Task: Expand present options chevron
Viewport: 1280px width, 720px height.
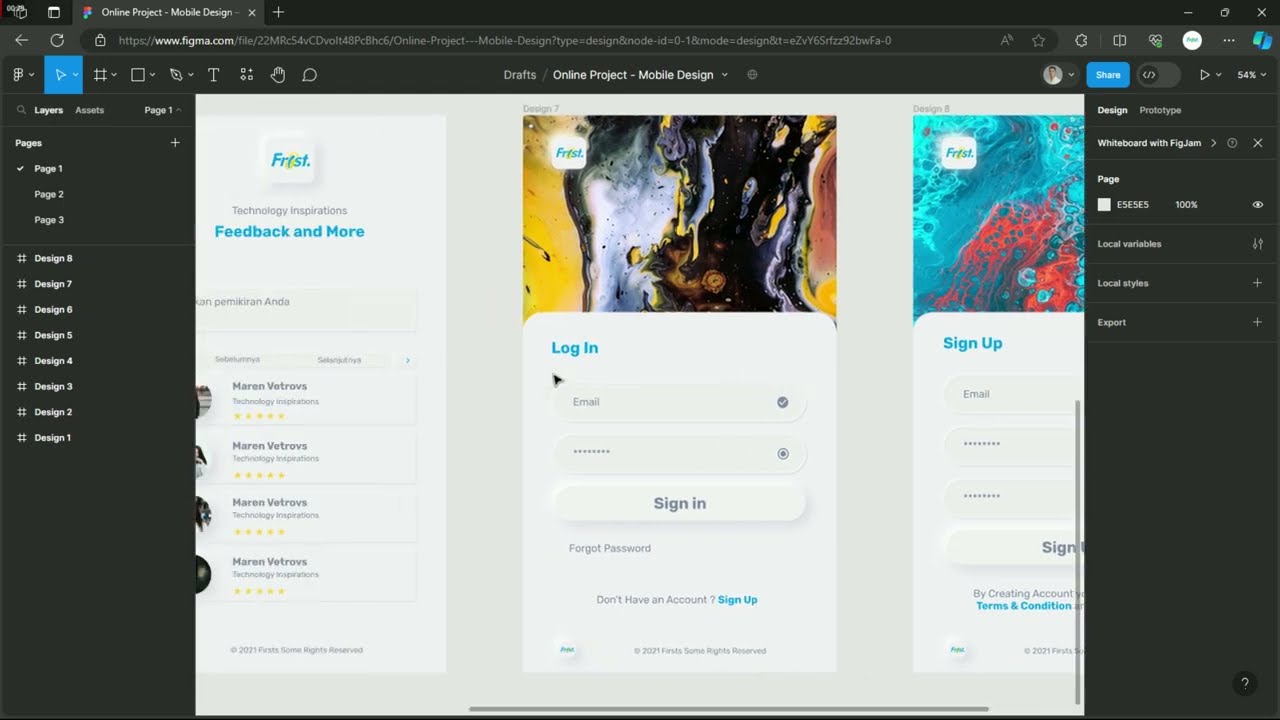Action: [1218, 75]
